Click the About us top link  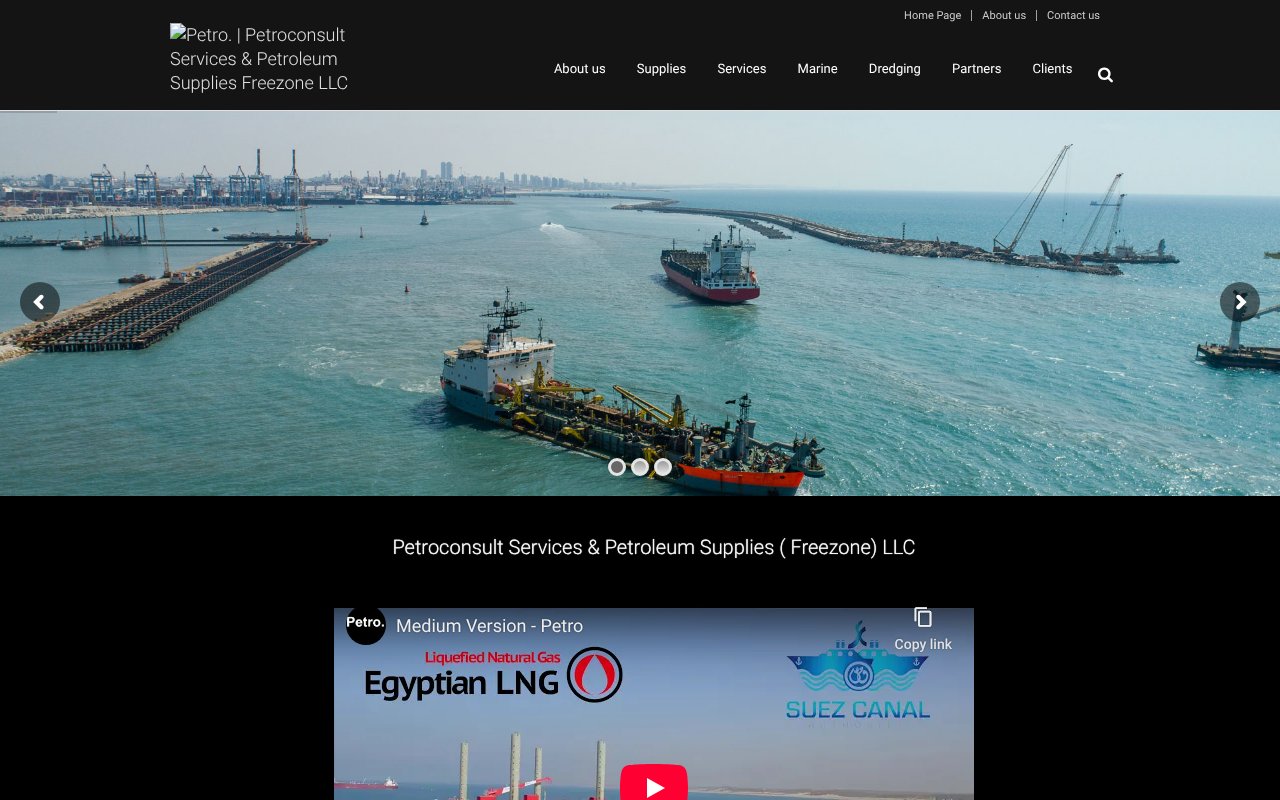(1003, 15)
